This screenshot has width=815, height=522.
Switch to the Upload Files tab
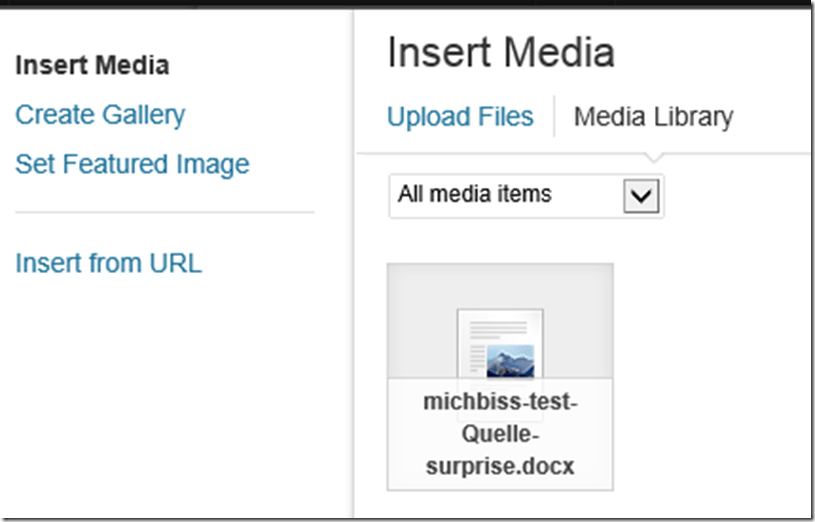[x=460, y=117]
